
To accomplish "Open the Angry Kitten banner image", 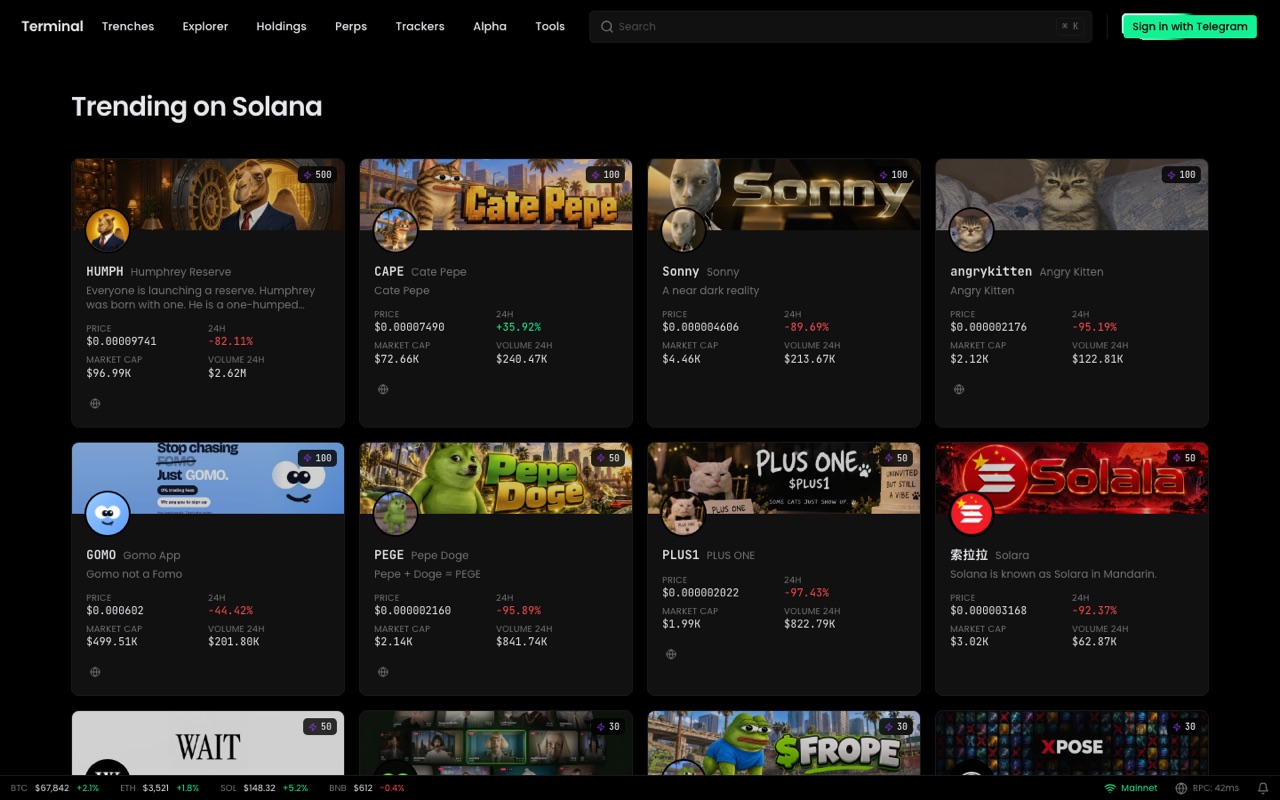I will [1072, 194].
